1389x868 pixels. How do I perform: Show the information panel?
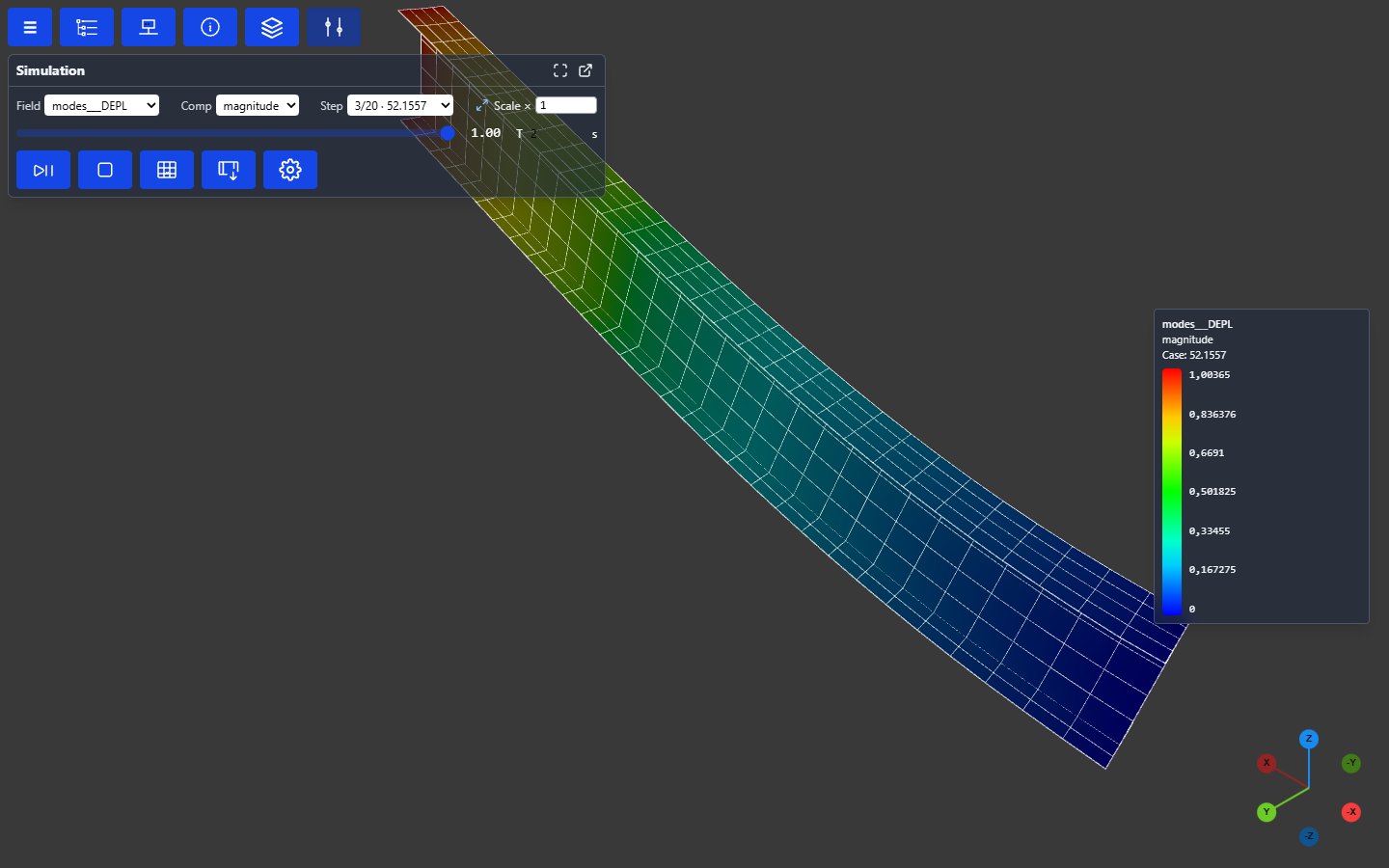pos(210,27)
